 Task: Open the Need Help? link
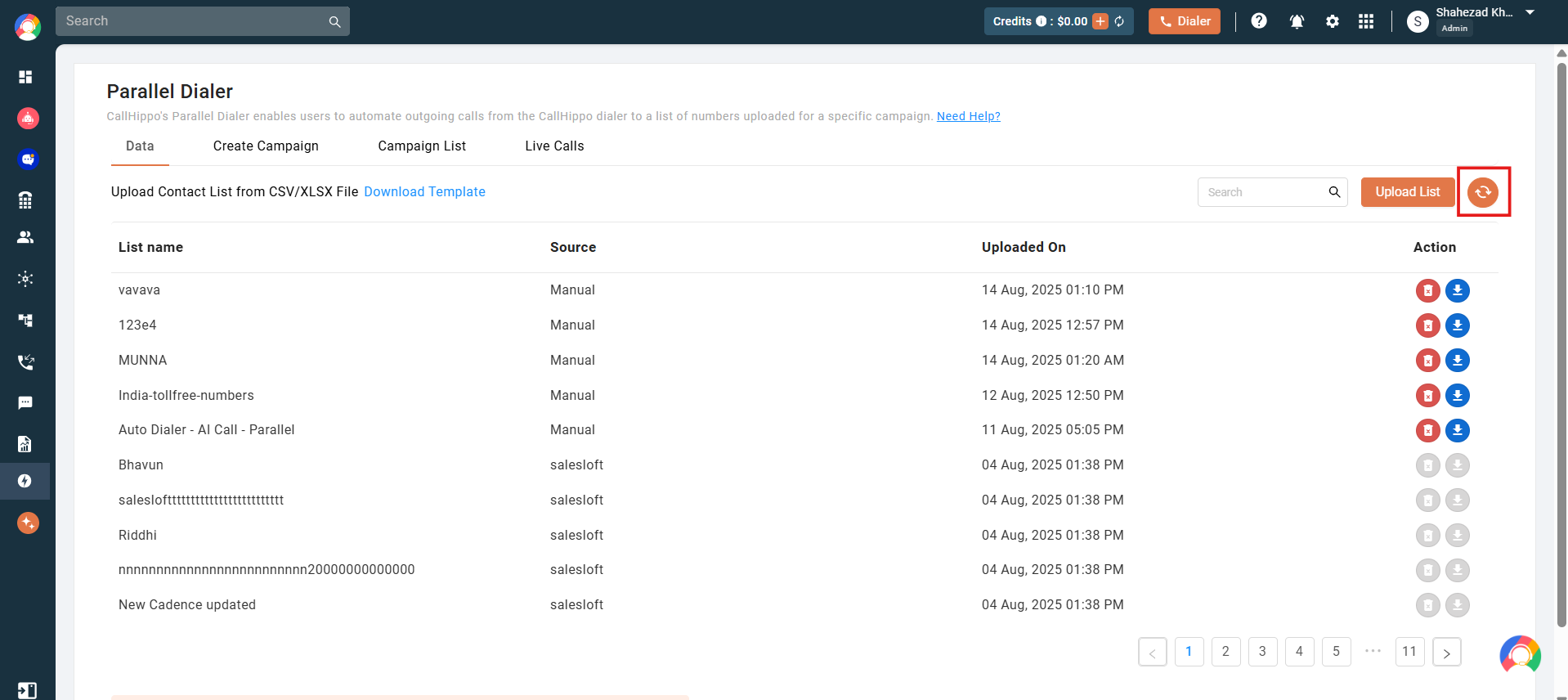point(969,116)
